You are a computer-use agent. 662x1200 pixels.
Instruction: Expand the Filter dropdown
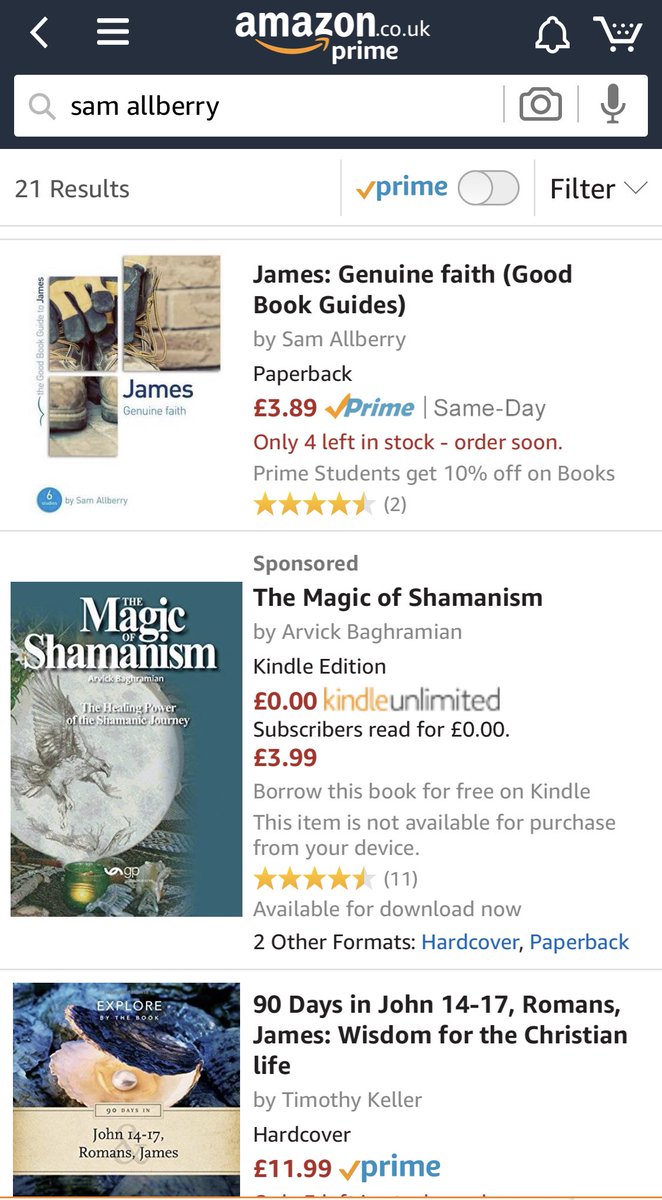(598, 188)
